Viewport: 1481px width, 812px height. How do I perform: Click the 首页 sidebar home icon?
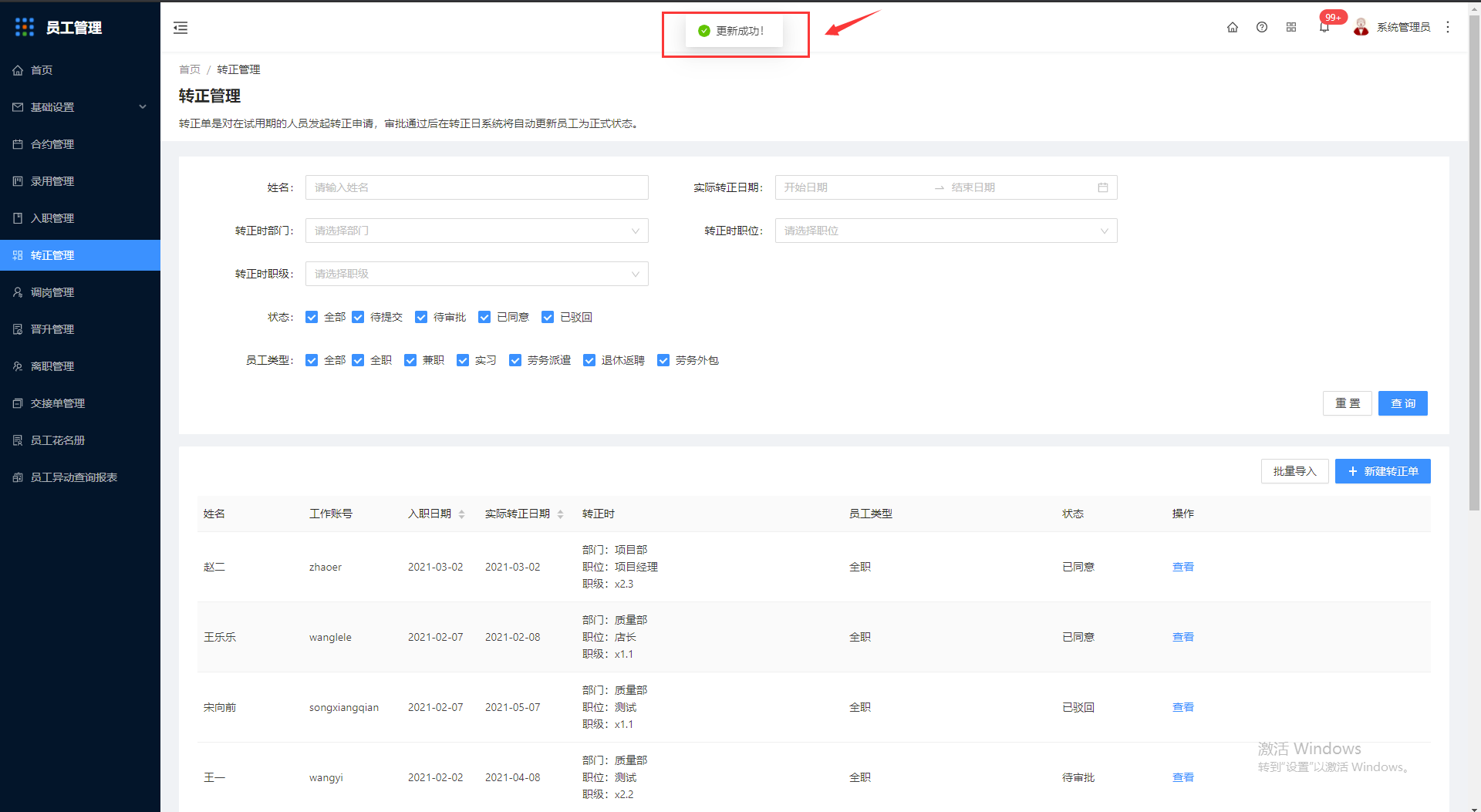tap(18, 70)
